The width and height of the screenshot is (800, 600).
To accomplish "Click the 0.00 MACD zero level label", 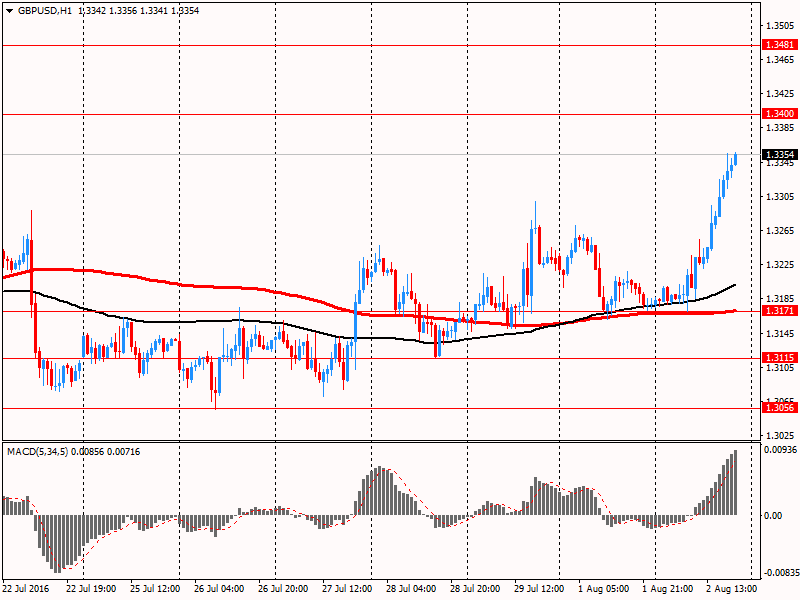I will (x=773, y=515).
